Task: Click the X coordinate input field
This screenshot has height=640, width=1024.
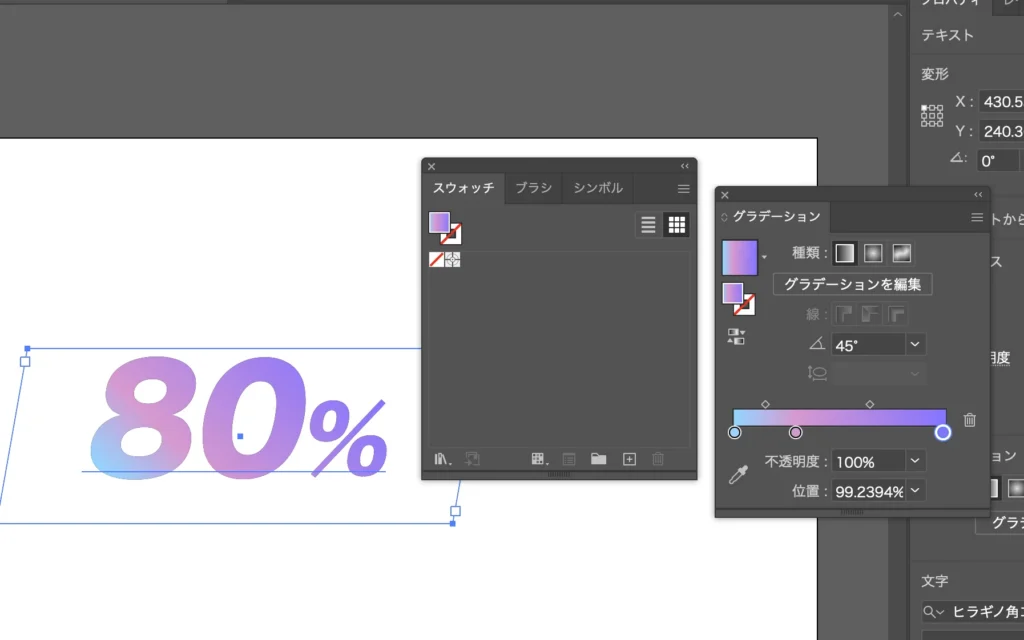Action: (1002, 102)
